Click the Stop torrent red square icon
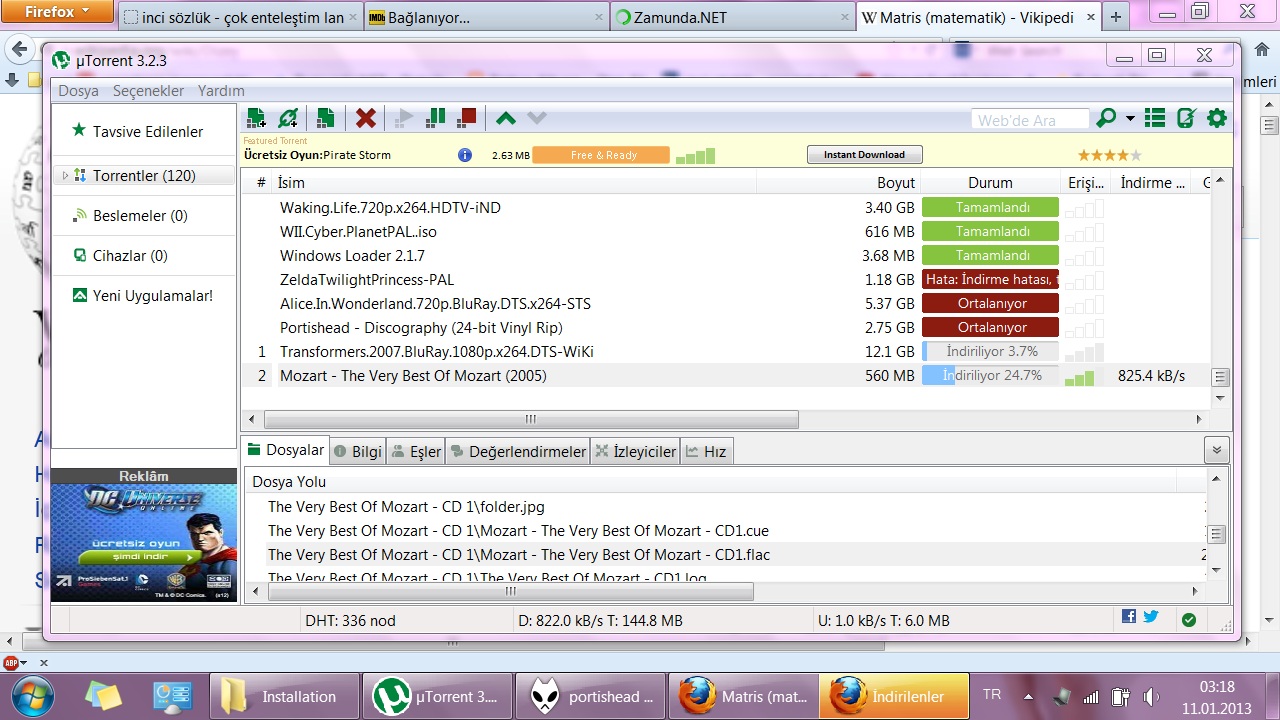The height and width of the screenshot is (720, 1280). coord(467,118)
